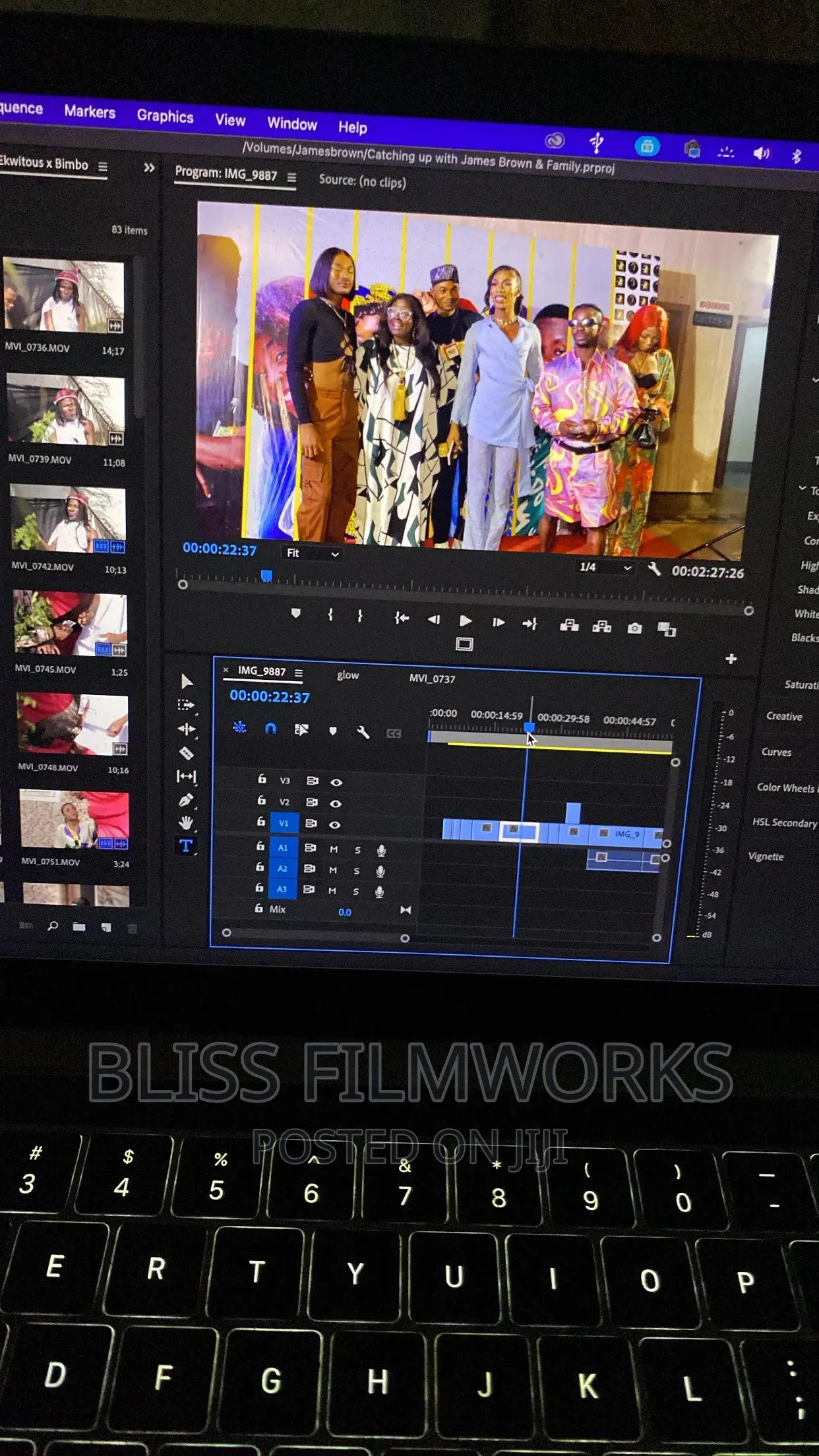This screenshot has width=819, height=1456.
Task: Expand the Curves section
Action: coord(776,752)
